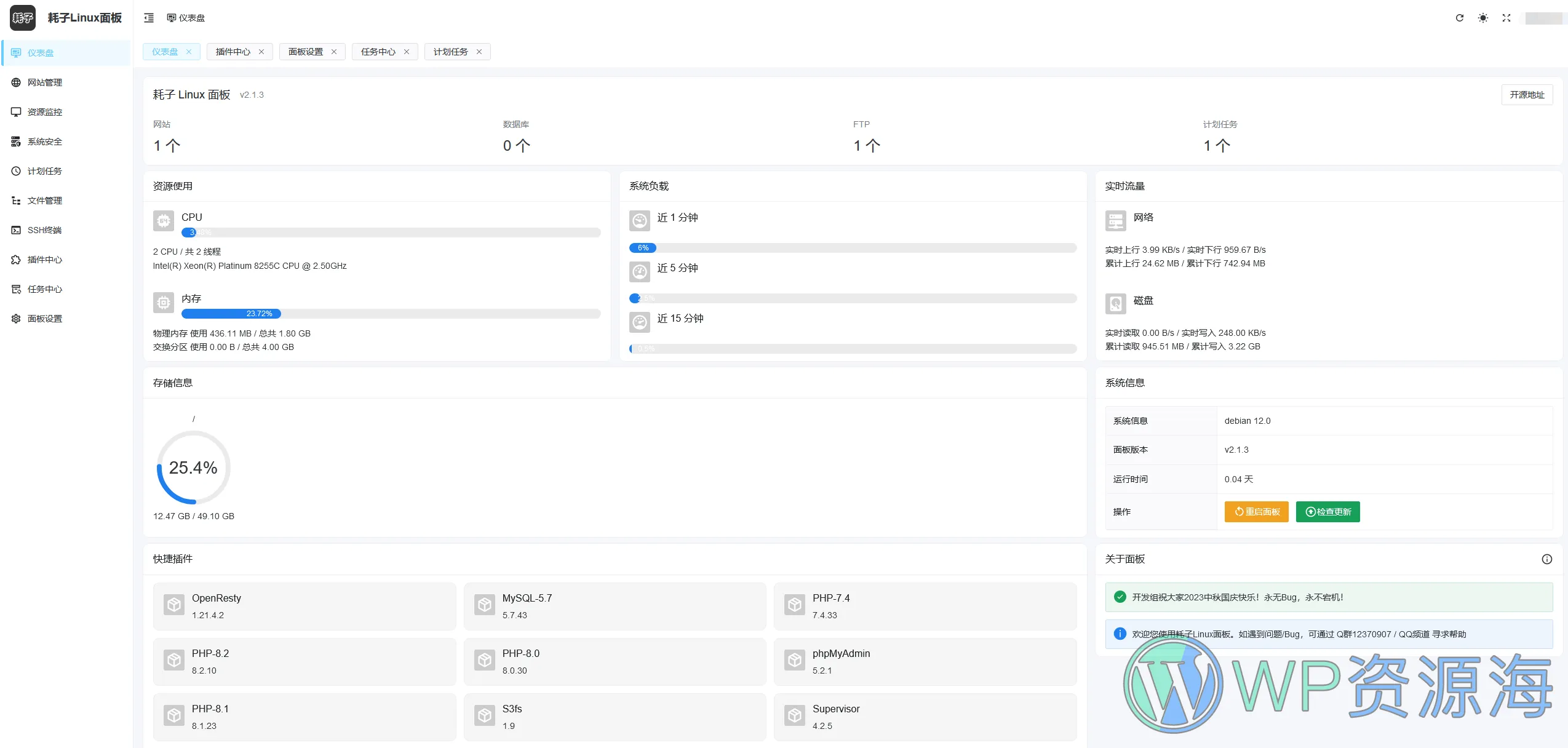Click the 0.04 天 uptime value
The width and height of the screenshot is (1568, 748).
click(1238, 479)
